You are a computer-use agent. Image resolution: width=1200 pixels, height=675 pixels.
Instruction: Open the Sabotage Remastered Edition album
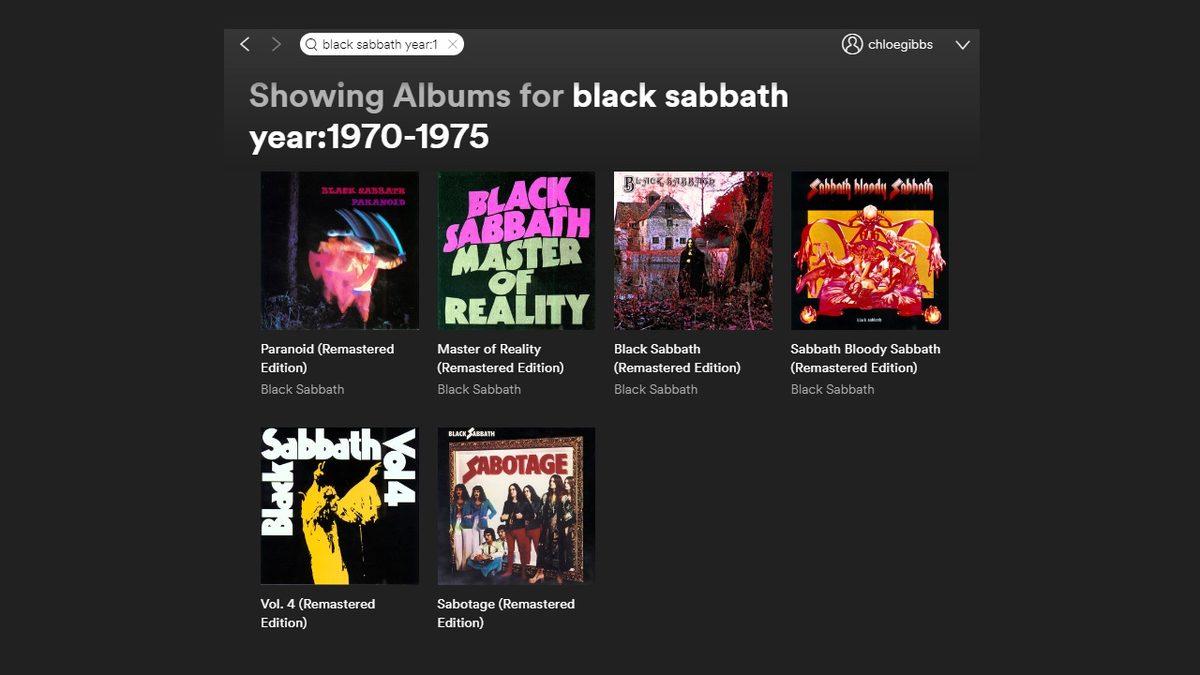(x=504, y=613)
